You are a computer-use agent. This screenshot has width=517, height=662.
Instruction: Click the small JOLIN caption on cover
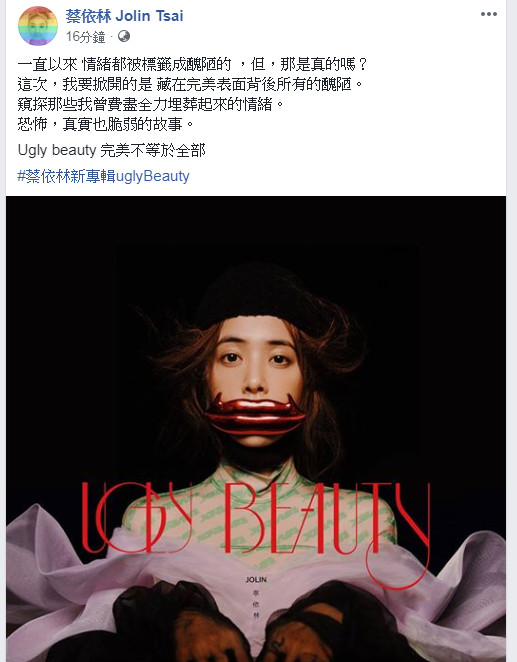pyautogui.click(x=256, y=580)
